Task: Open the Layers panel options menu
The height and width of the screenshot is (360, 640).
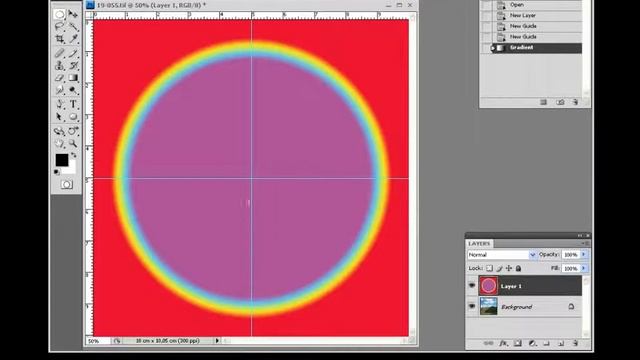Action: [x=585, y=243]
